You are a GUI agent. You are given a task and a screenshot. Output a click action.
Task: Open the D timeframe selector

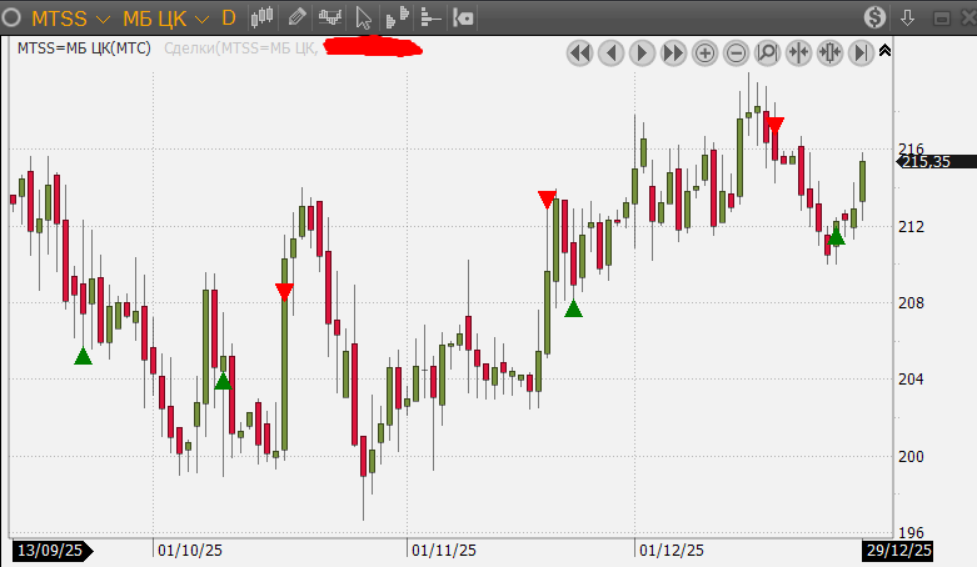(x=229, y=18)
